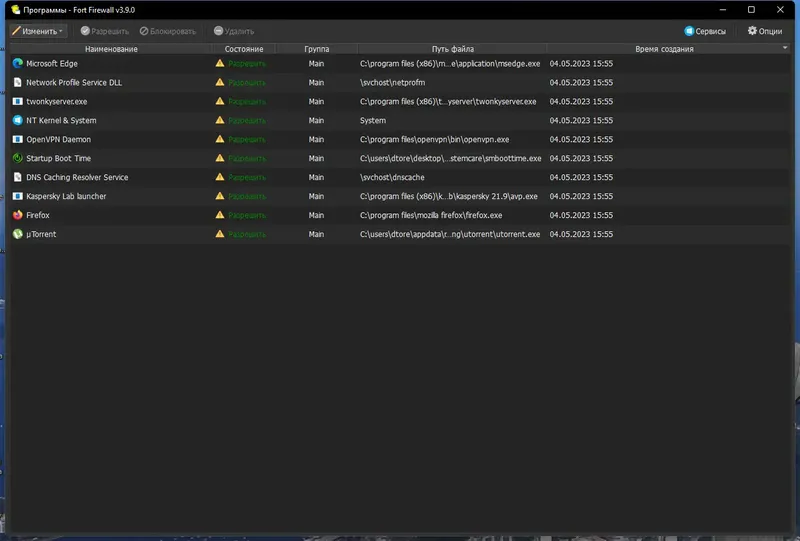
Task: Sort by the Время создания column header
Action: pyautogui.click(x=664, y=49)
